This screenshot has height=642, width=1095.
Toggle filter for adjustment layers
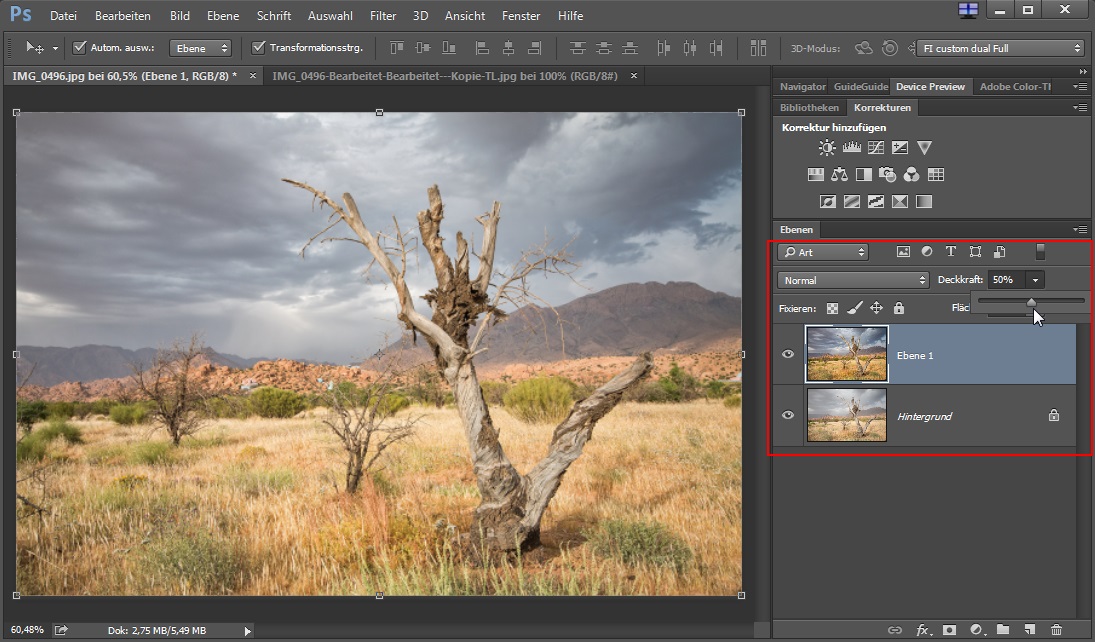[x=927, y=251]
